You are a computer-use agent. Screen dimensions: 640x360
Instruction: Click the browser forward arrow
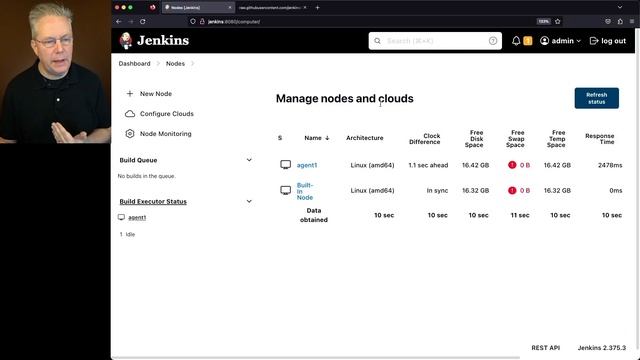131,22
